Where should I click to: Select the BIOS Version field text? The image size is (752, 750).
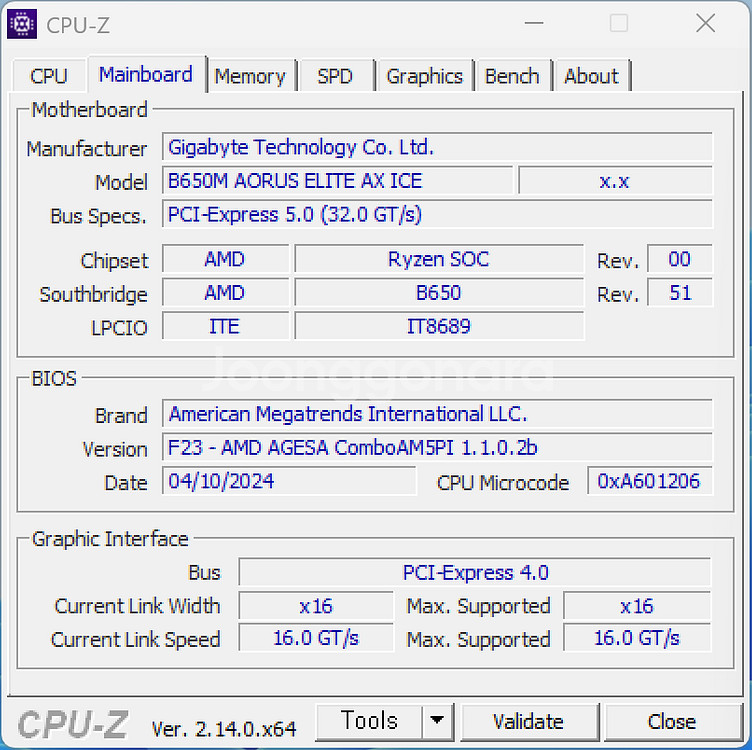[x=437, y=448]
